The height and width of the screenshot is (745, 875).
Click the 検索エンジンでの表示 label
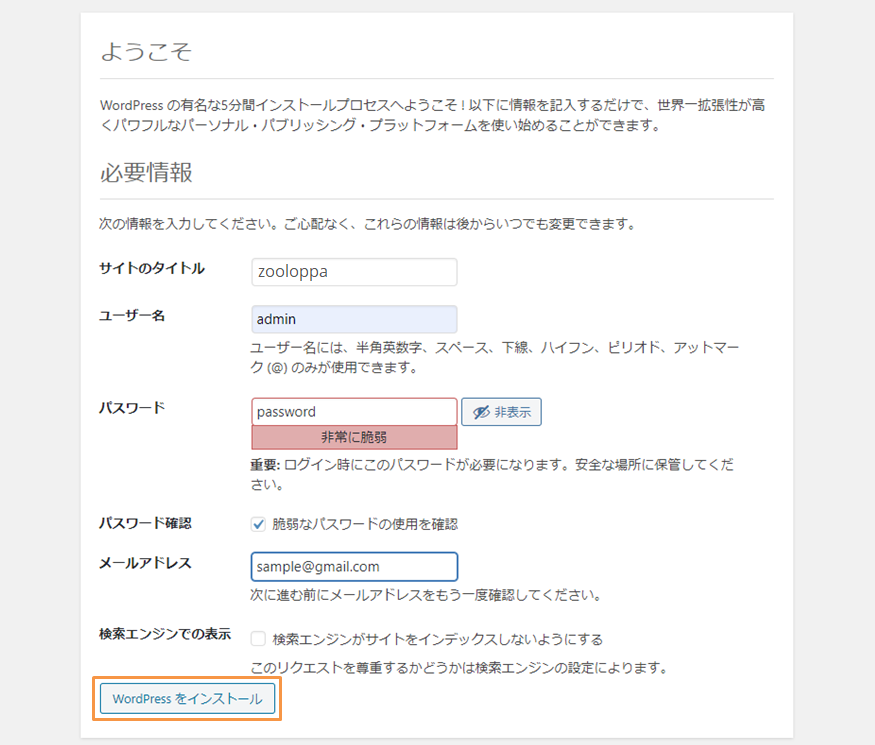click(x=165, y=634)
